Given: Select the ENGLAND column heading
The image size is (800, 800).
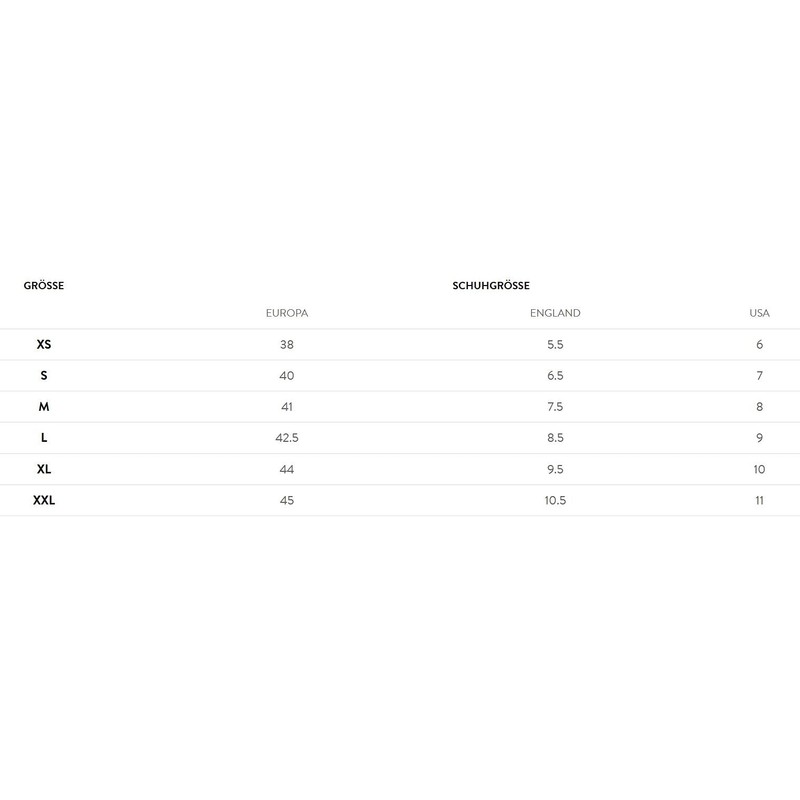Looking at the screenshot, I should [555, 313].
